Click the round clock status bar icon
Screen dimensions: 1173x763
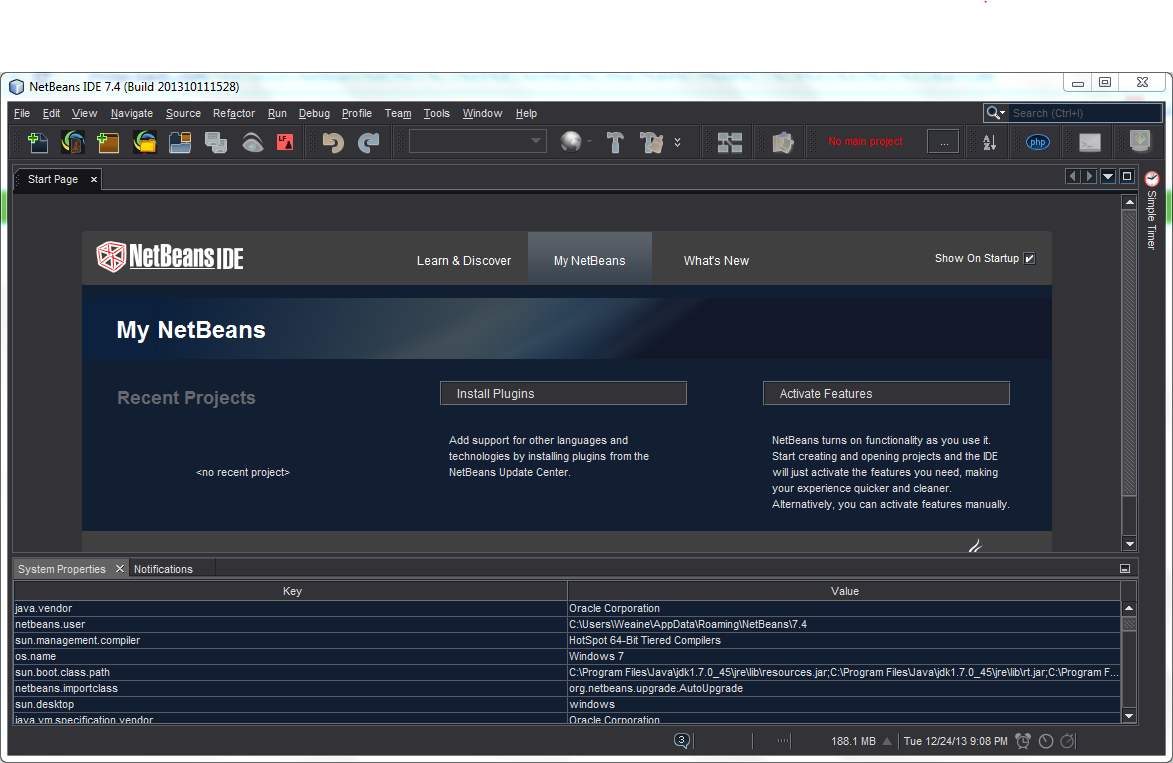tap(1046, 741)
